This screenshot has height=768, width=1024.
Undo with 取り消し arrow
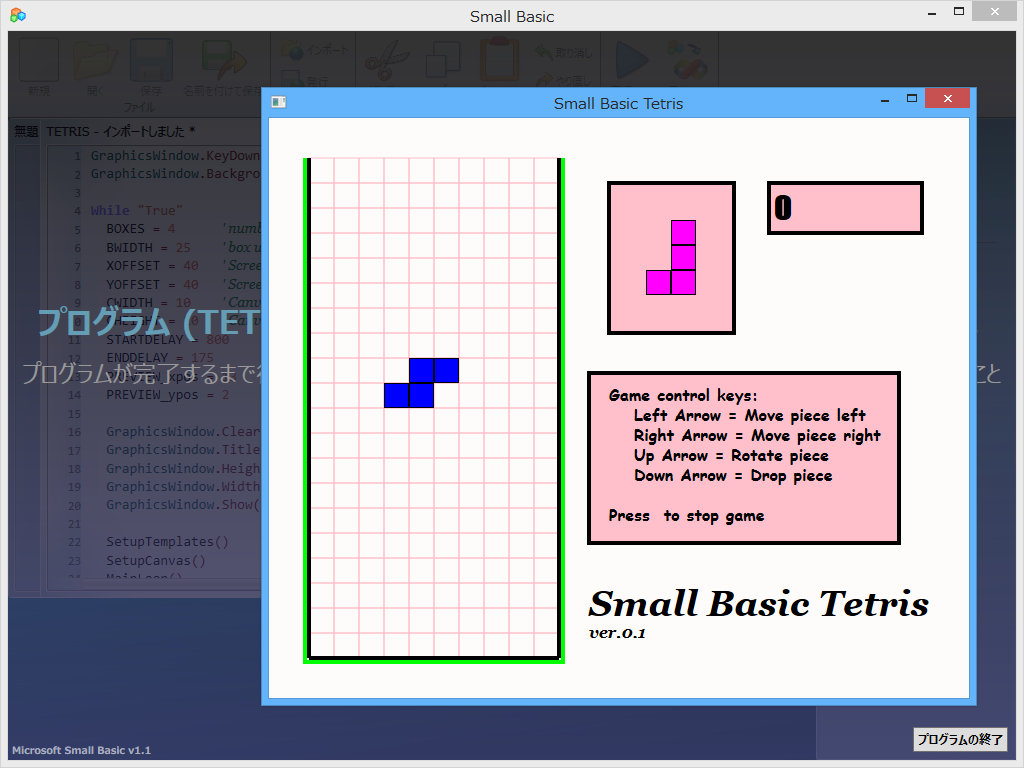coord(544,52)
